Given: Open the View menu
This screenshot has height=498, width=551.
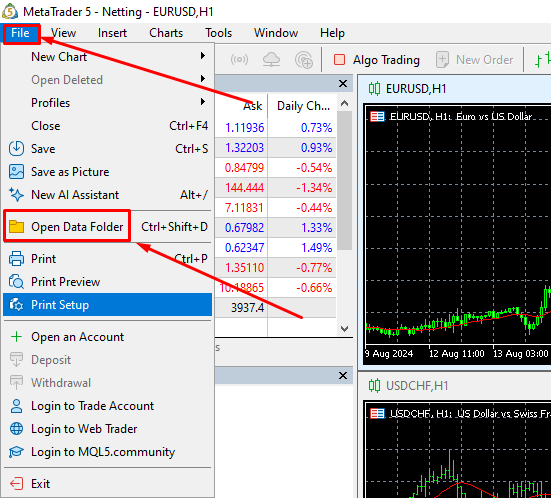Looking at the screenshot, I should pyautogui.click(x=63, y=33).
